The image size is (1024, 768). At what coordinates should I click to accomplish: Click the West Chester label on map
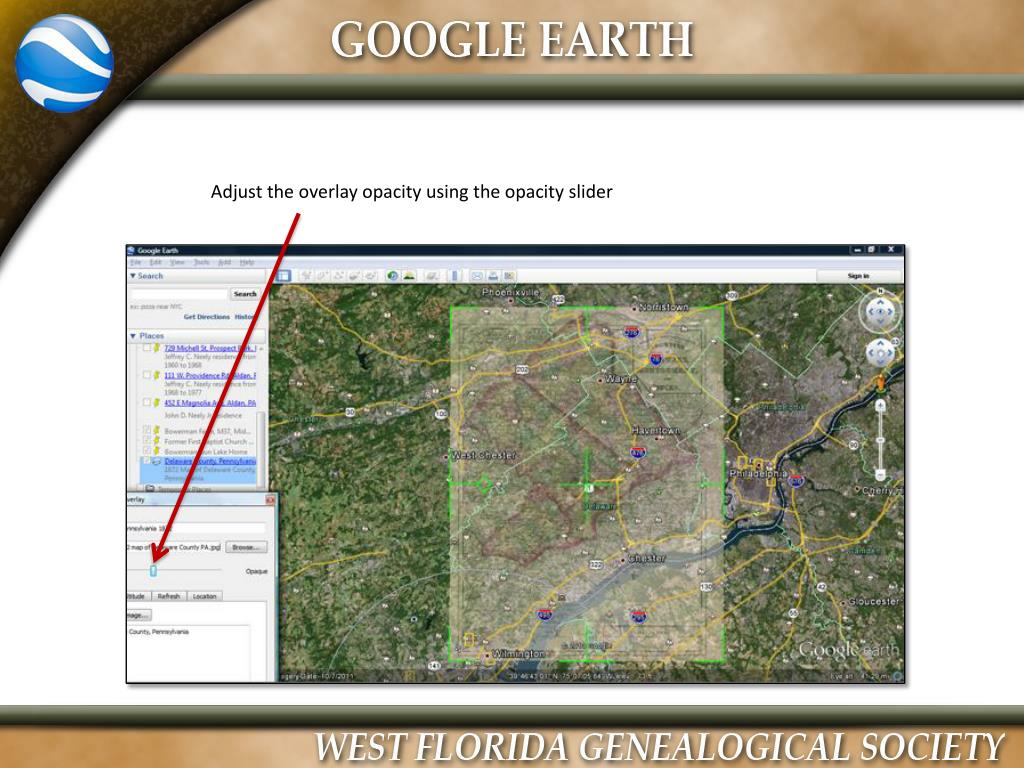click(x=484, y=455)
